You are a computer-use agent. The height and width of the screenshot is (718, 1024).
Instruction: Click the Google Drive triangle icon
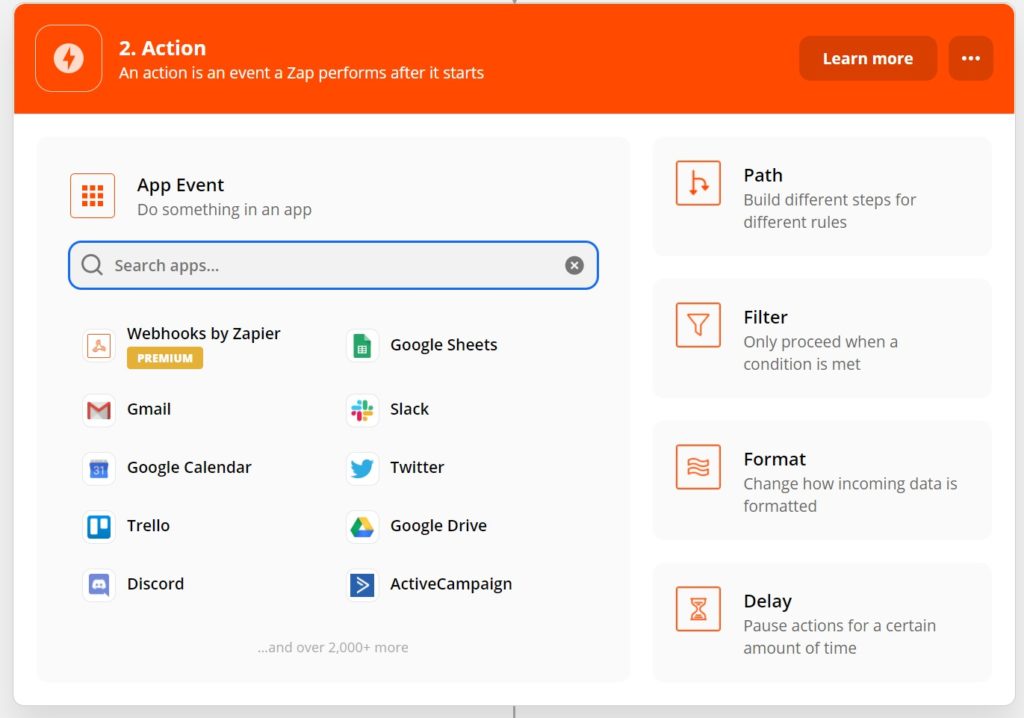pyautogui.click(x=362, y=527)
